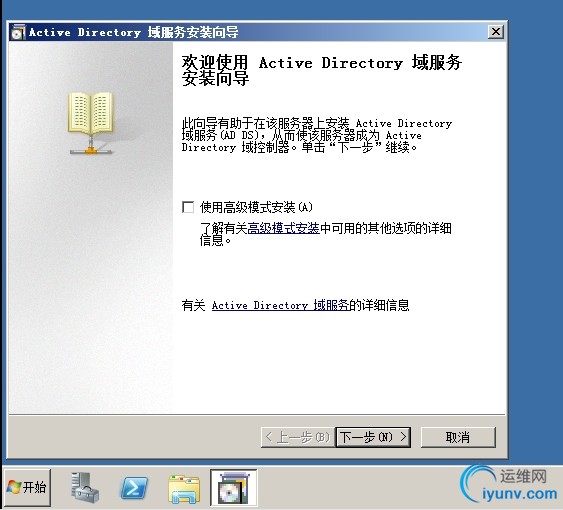Click the disabled 上一步(B) button
This screenshot has height=510, width=563.
298,437
